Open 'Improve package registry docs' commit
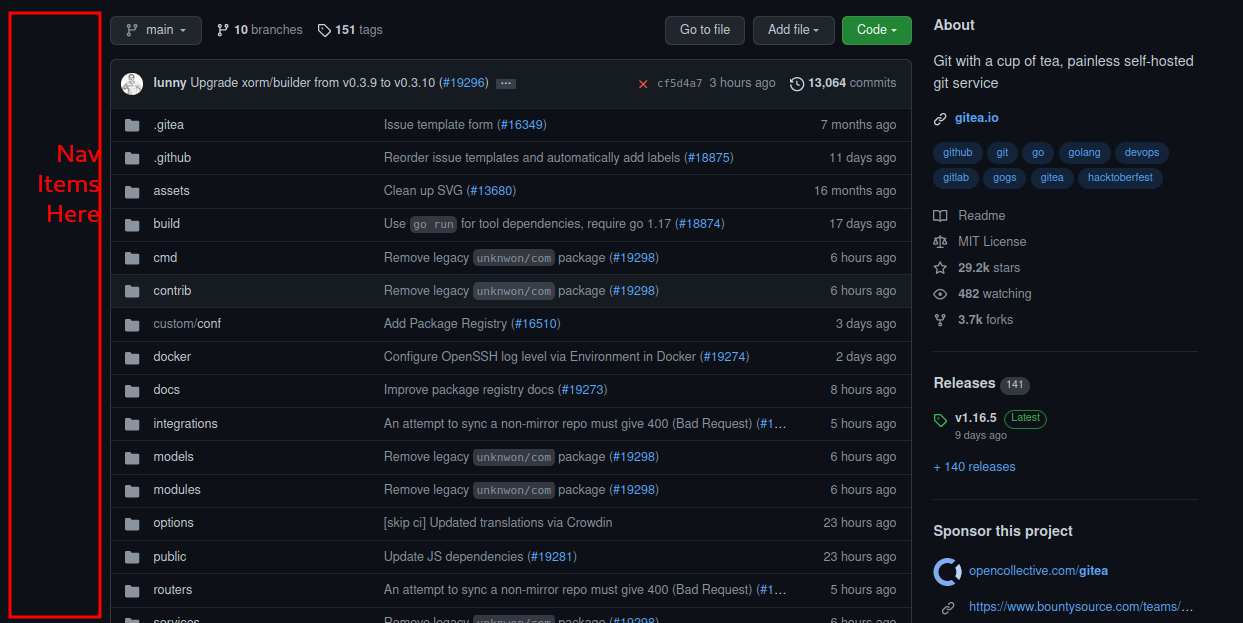Image resolution: width=1243 pixels, height=623 pixels. (x=469, y=390)
